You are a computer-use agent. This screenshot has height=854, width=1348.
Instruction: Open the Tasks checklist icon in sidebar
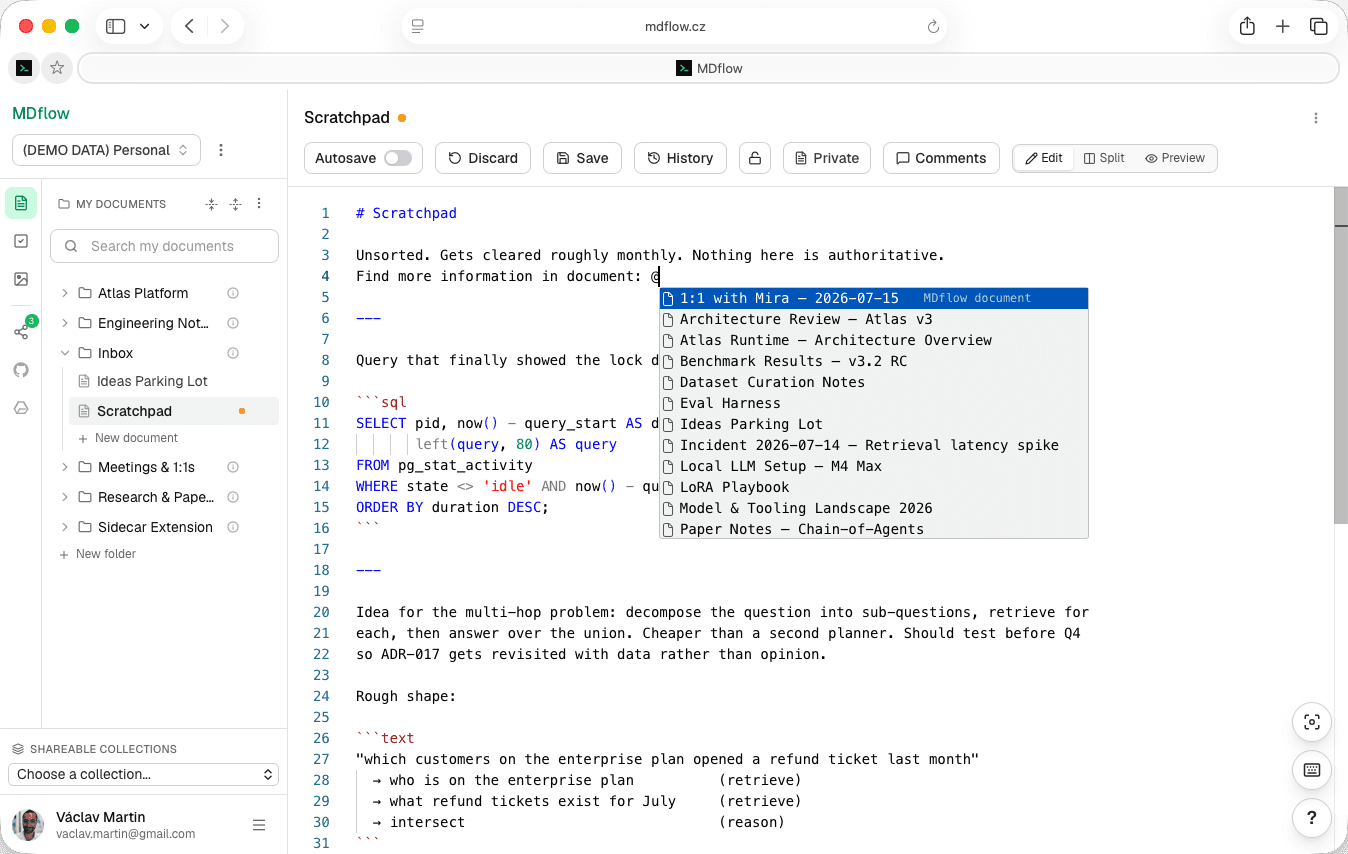click(x=21, y=241)
